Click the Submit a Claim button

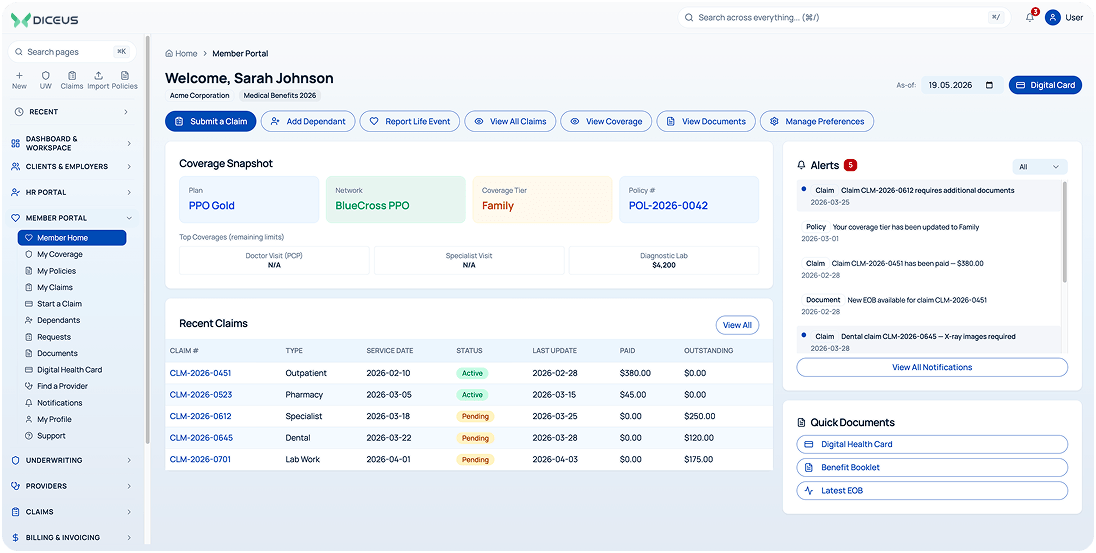pos(210,121)
